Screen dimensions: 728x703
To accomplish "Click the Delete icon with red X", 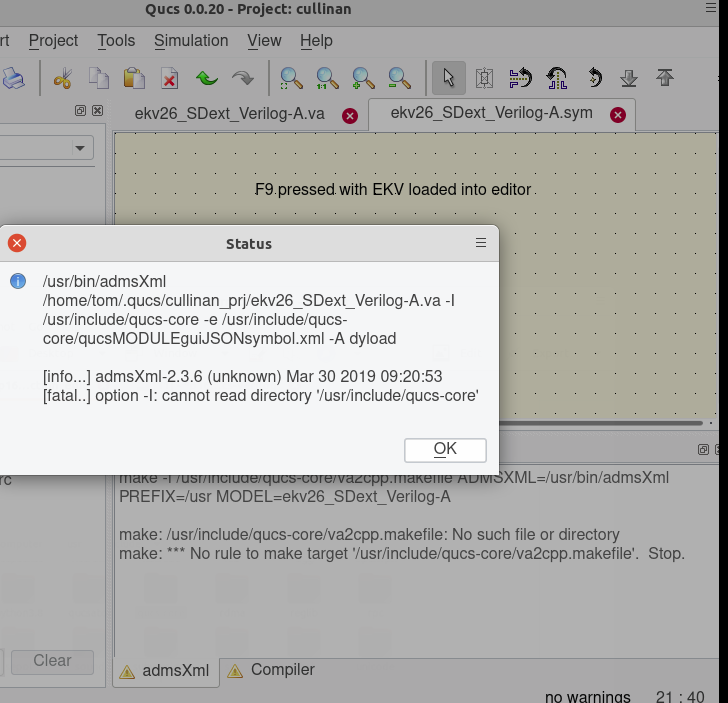I will coord(170,78).
